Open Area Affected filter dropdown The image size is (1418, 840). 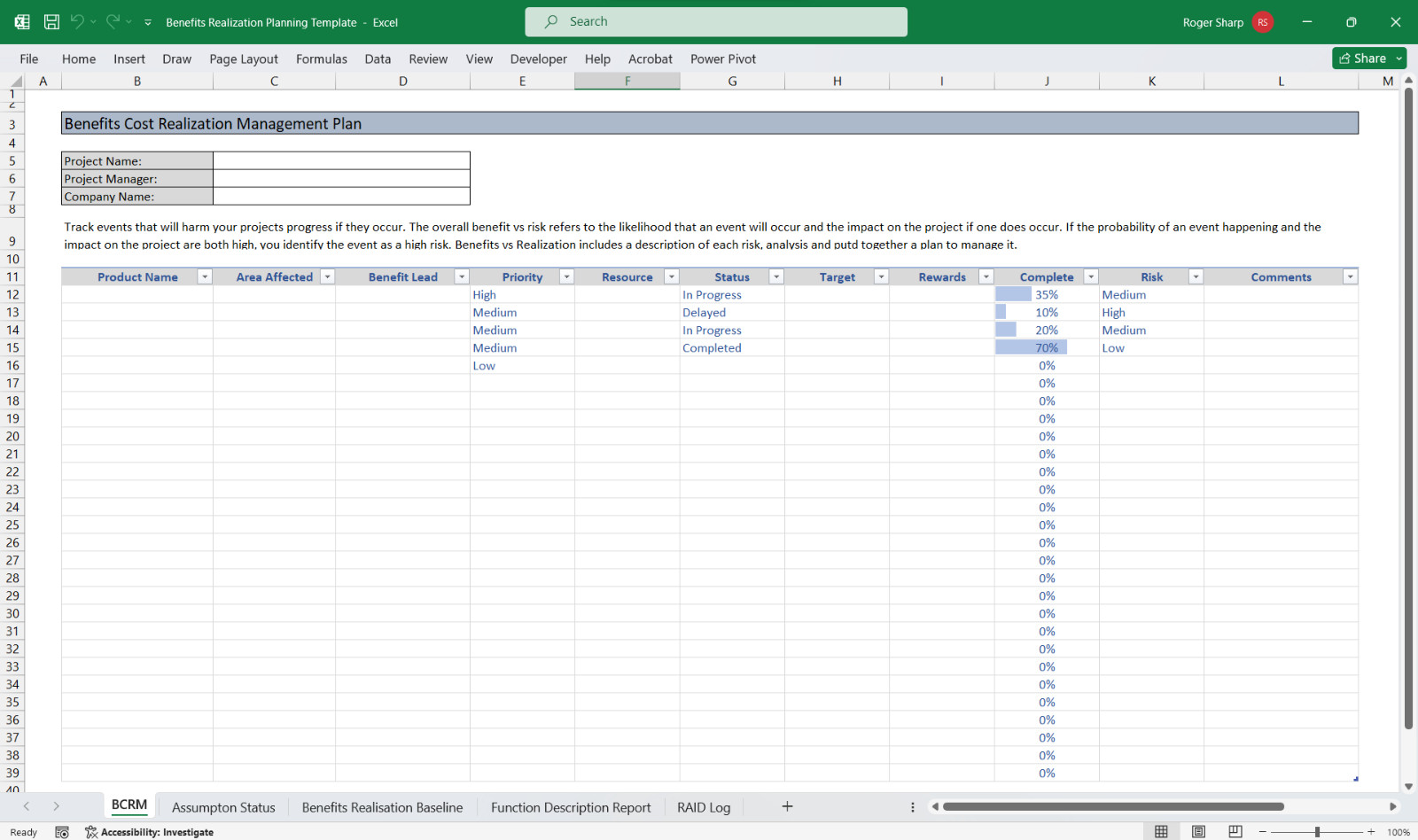pos(327,276)
